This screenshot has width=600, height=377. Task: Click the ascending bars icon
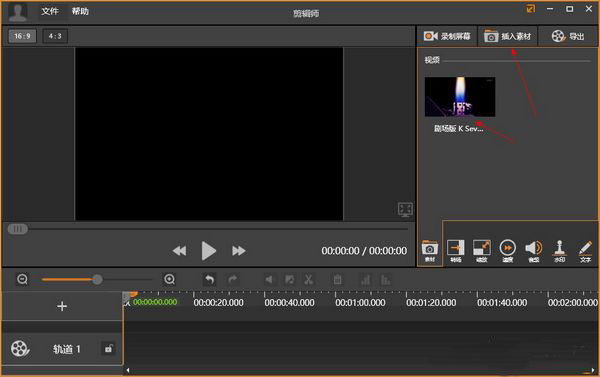pyautogui.click(x=366, y=280)
